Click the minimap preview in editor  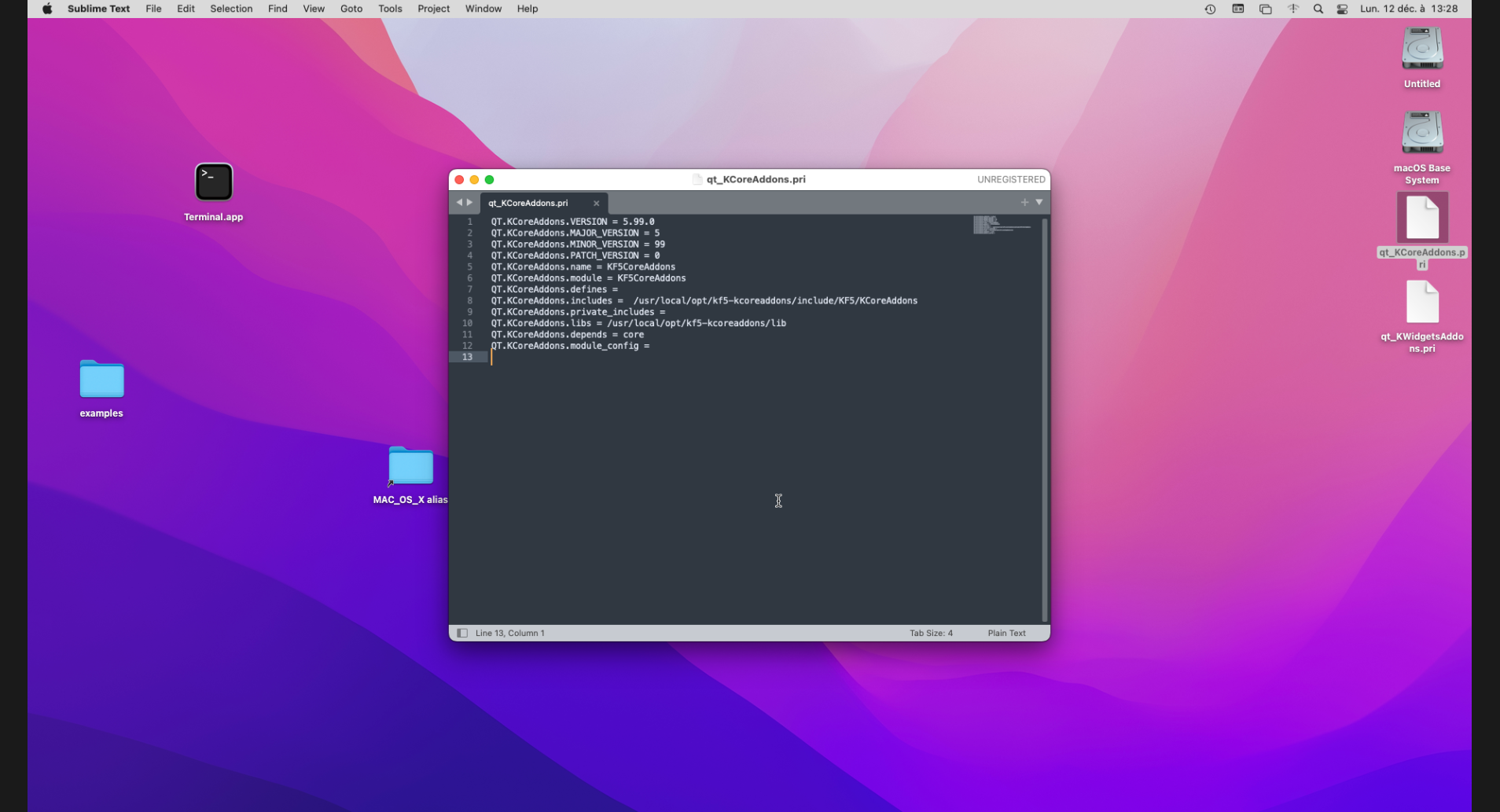(x=1002, y=225)
